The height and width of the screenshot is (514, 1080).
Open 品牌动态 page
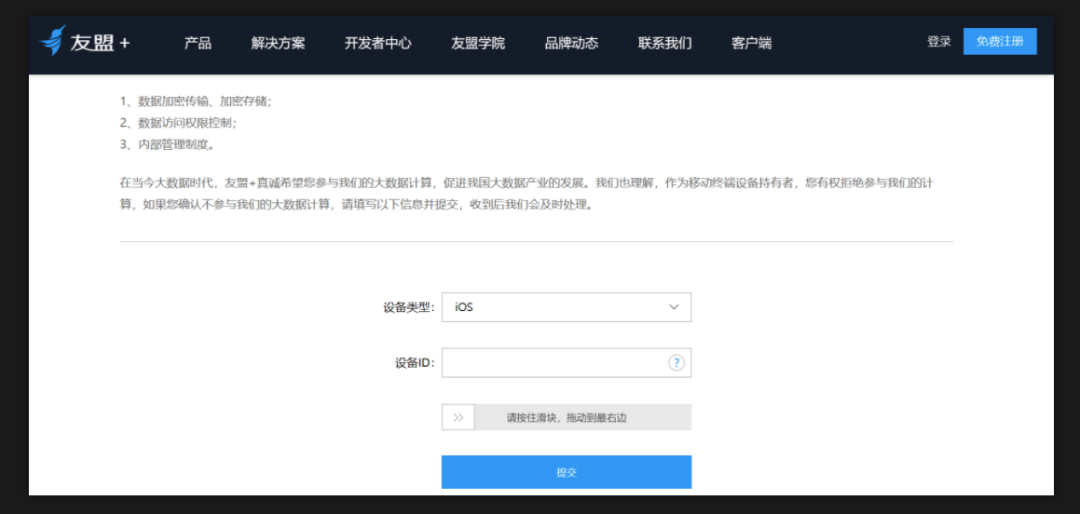pyautogui.click(x=571, y=43)
